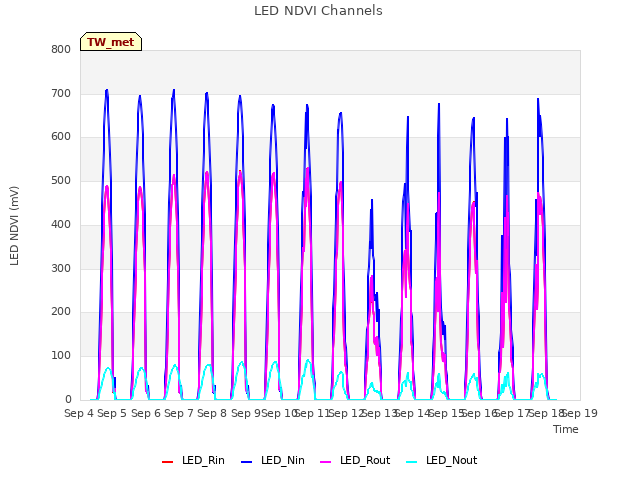
Task: Click the TW_met annotation label
Action: tap(111, 42)
